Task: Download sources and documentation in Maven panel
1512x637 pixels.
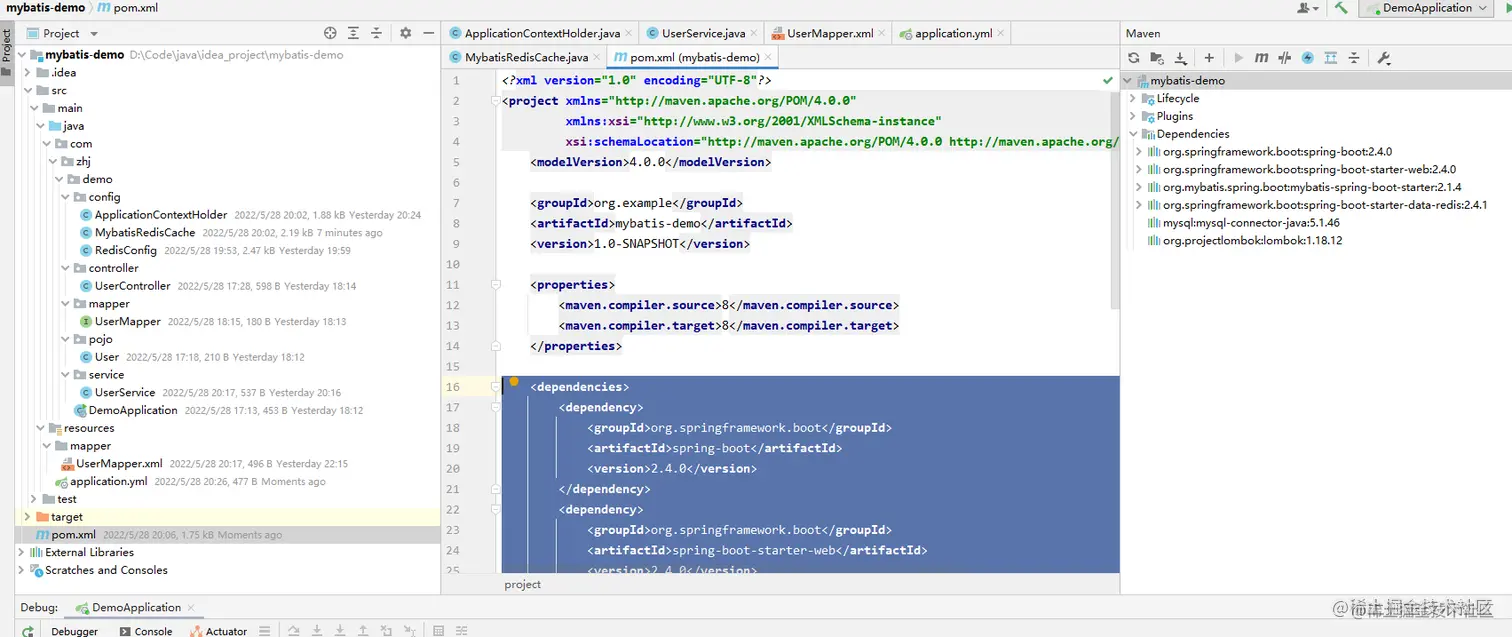Action: pyautogui.click(x=1181, y=58)
